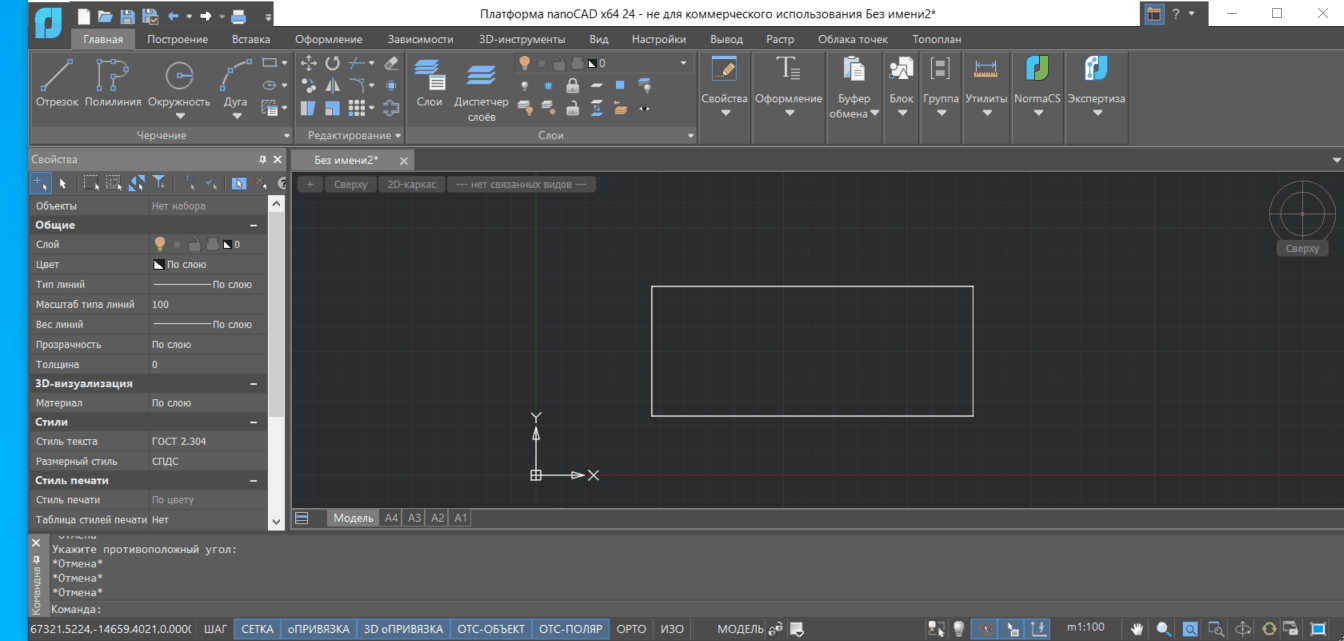Collapse the 3D-визуализация section

(x=254, y=383)
